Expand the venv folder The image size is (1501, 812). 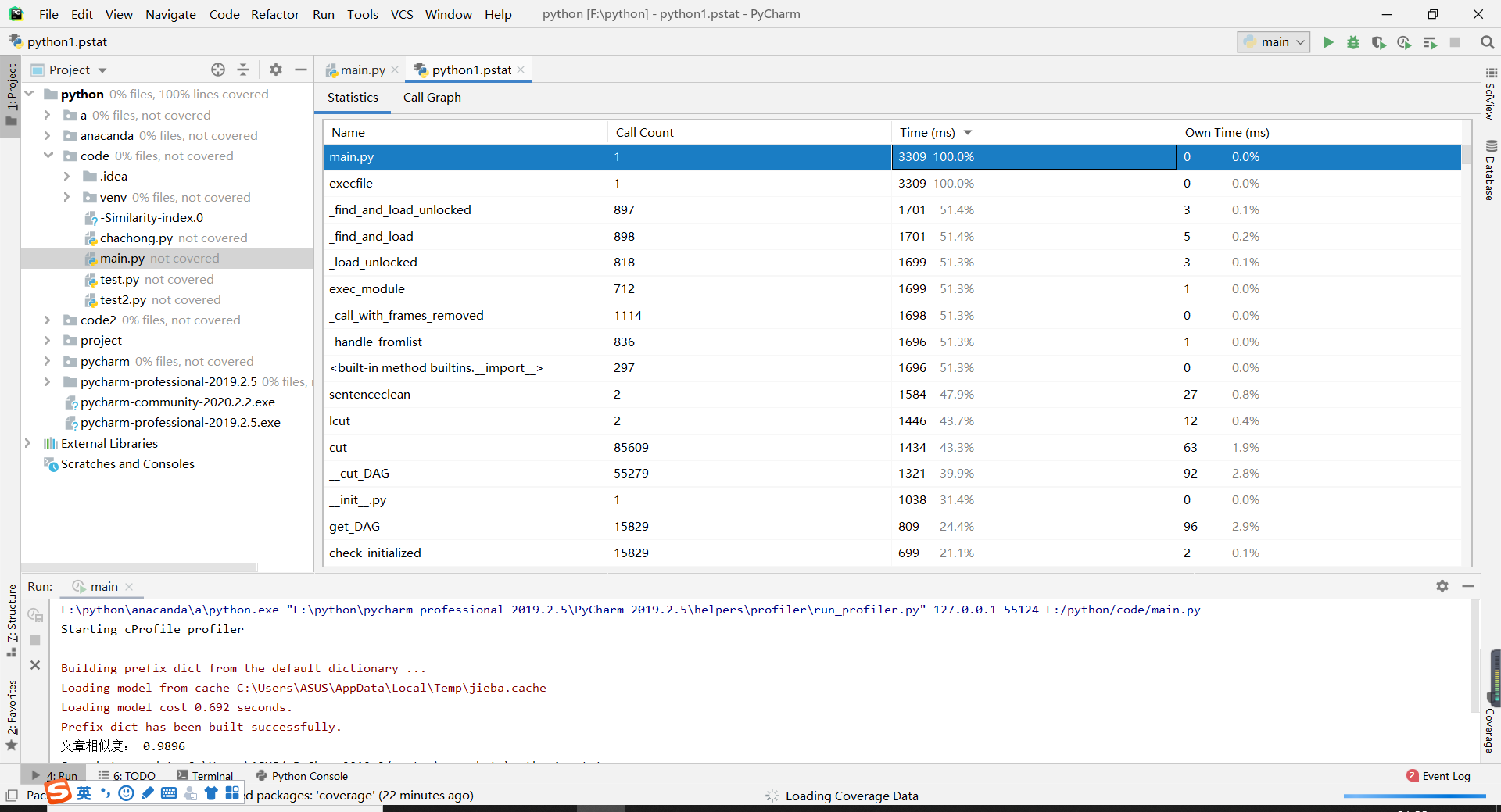[x=66, y=197]
